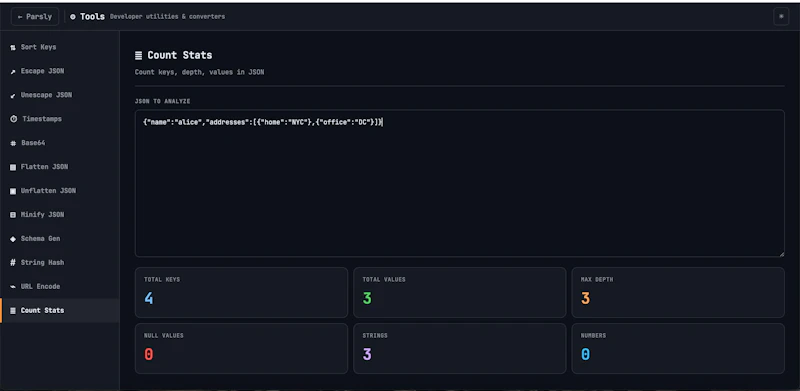
Task: Click the Strings stat card
Action: click(460, 348)
